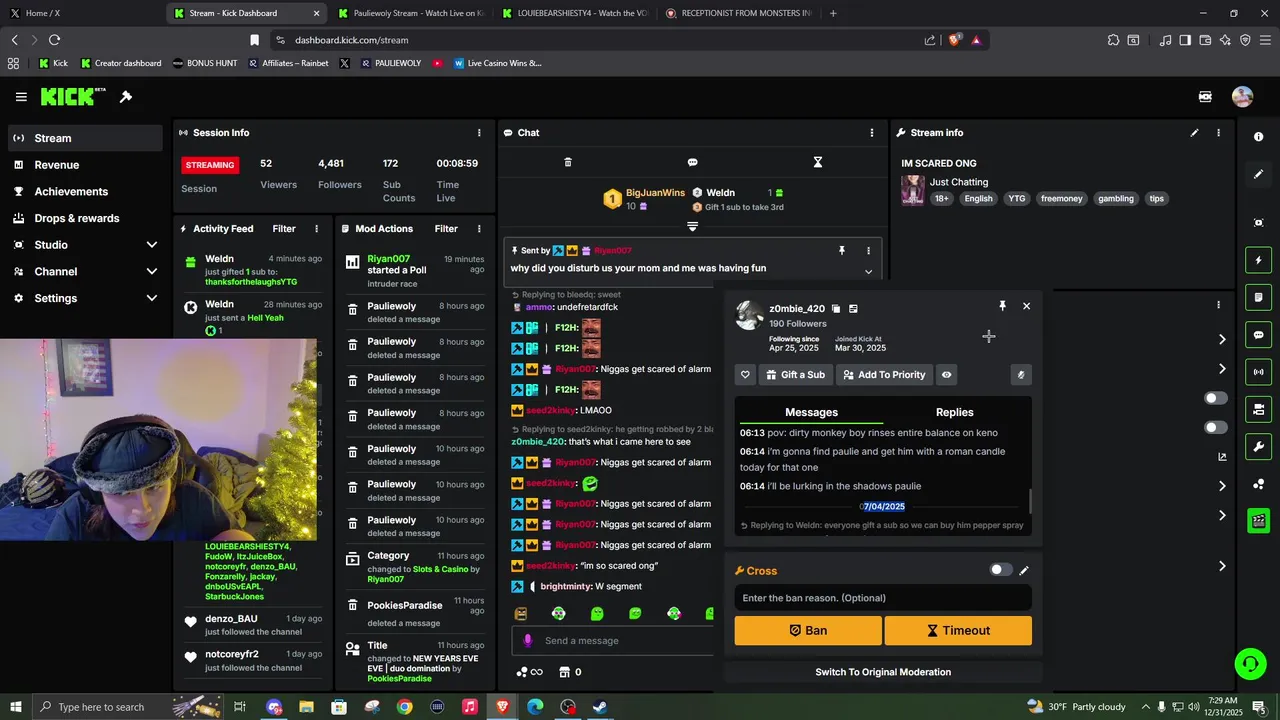Pin the z0mbie_420 user card
The image size is (1280, 720).
(1002, 306)
